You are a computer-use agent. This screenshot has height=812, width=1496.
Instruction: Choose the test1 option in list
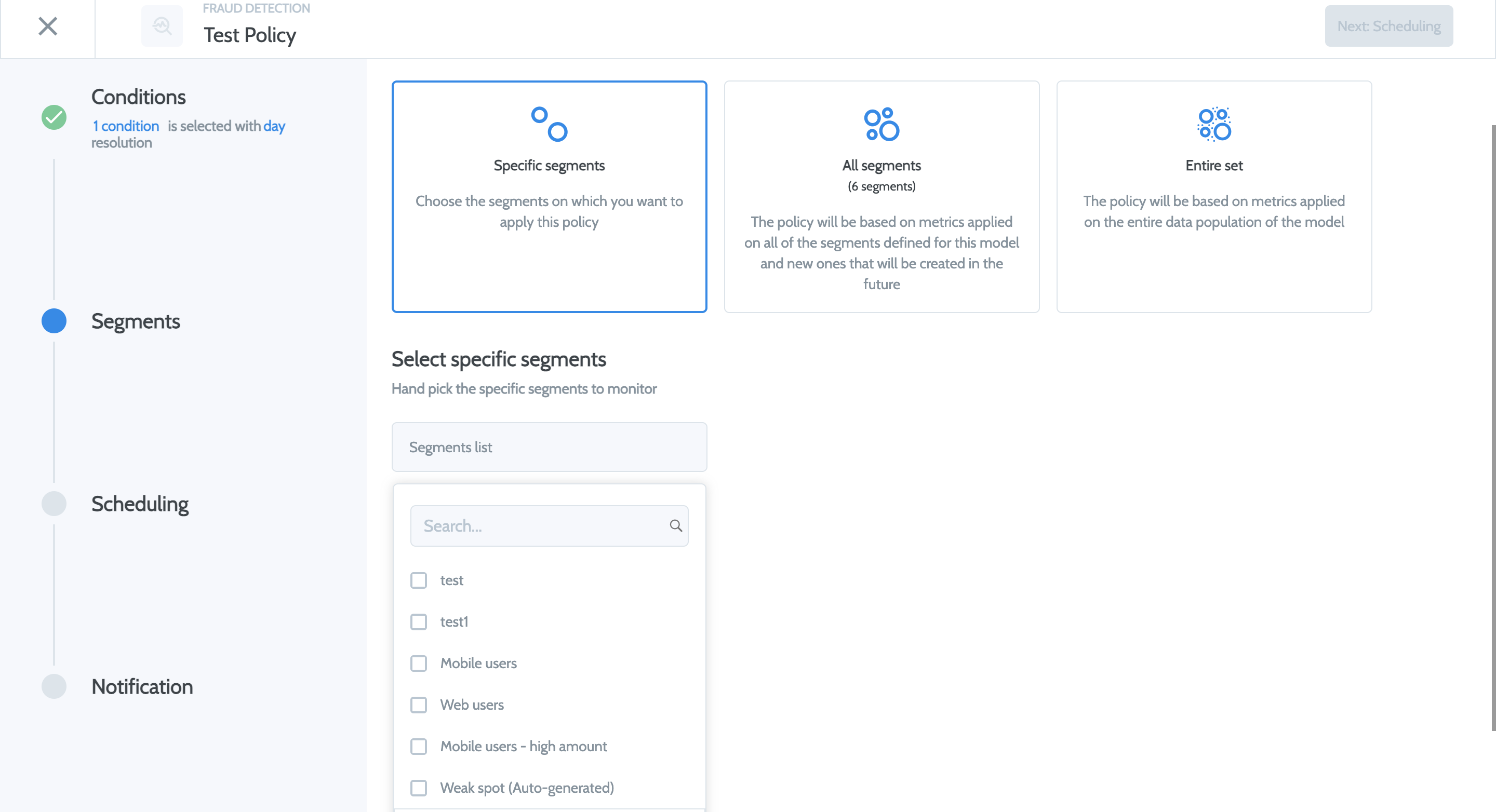point(453,621)
